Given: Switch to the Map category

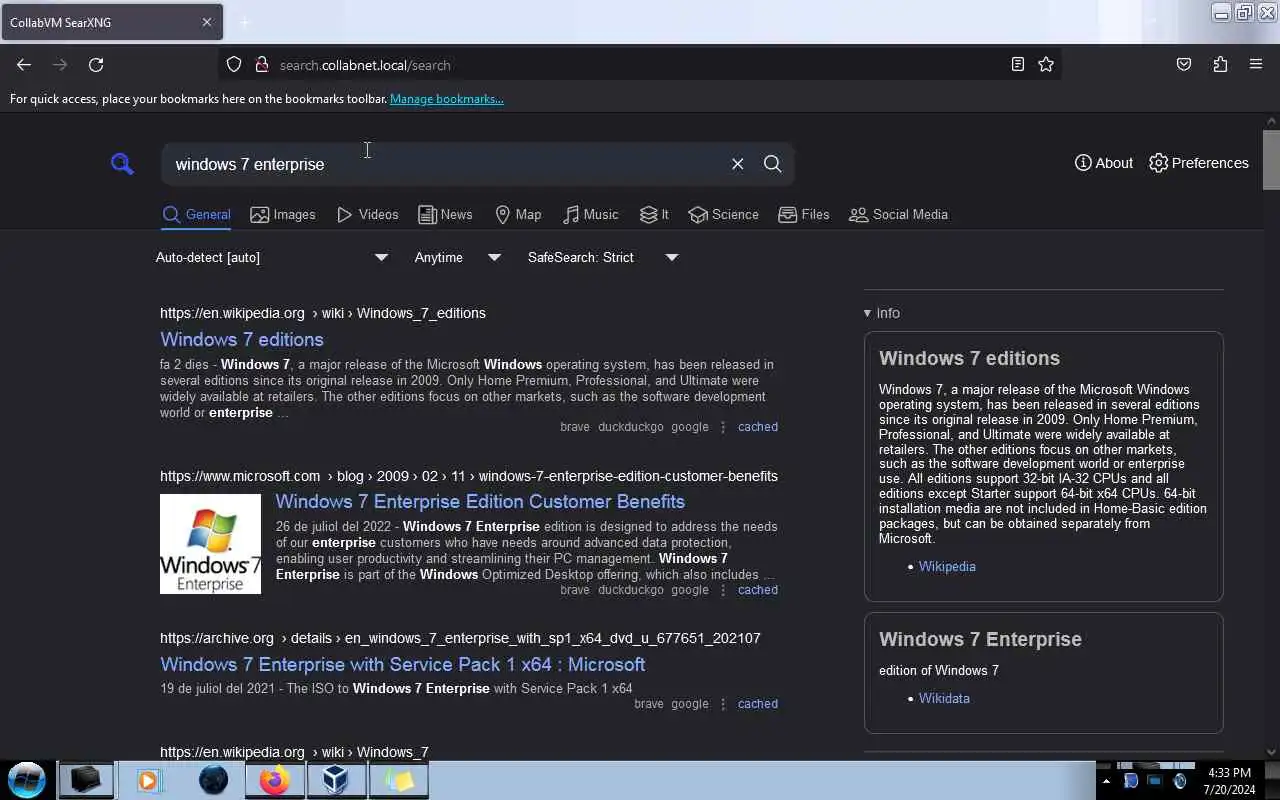Looking at the screenshot, I should [518, 214].
